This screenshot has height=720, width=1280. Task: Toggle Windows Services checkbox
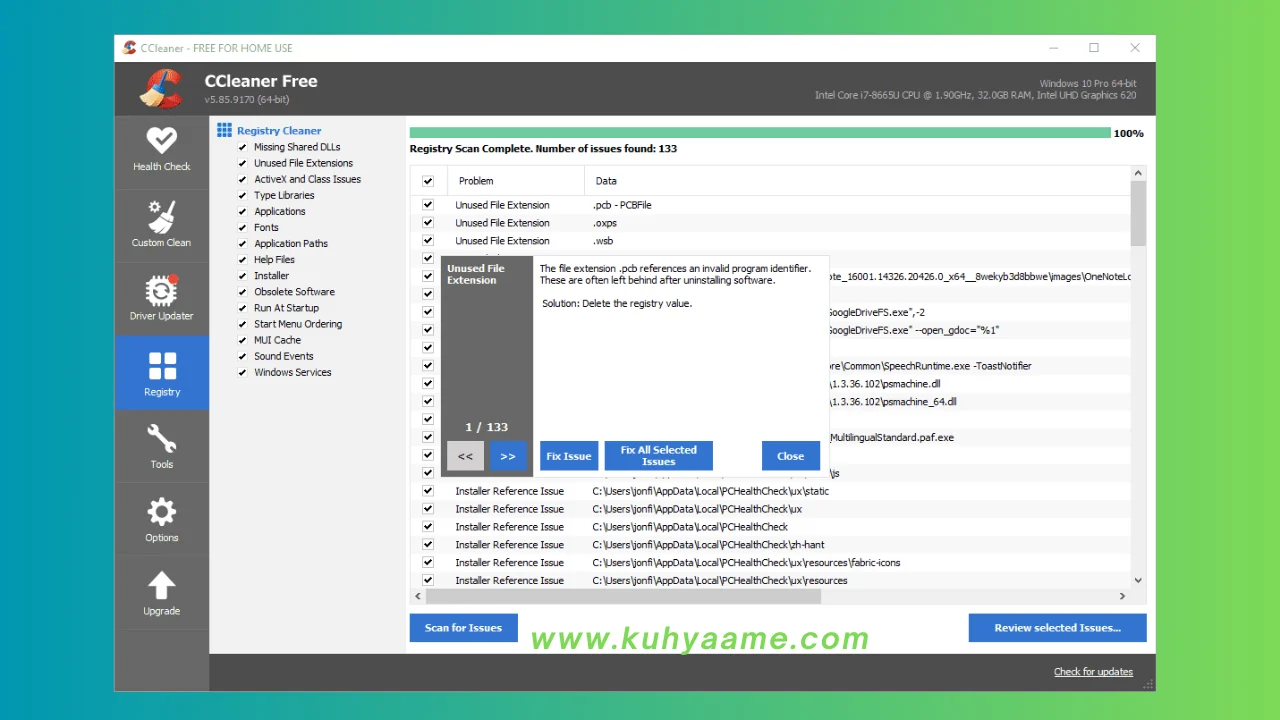242,372
